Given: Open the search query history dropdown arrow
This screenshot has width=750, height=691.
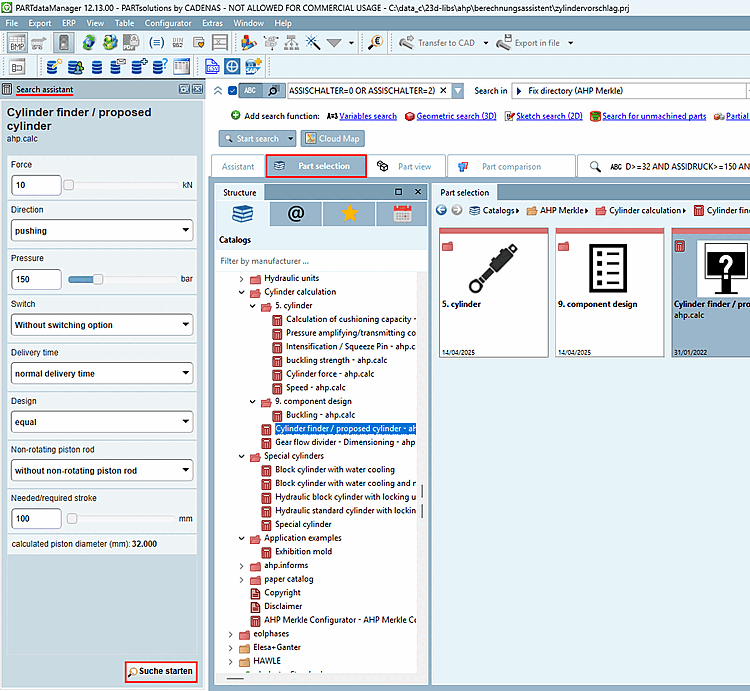Looking at the screenshot, I should click(x=458, y=90).
